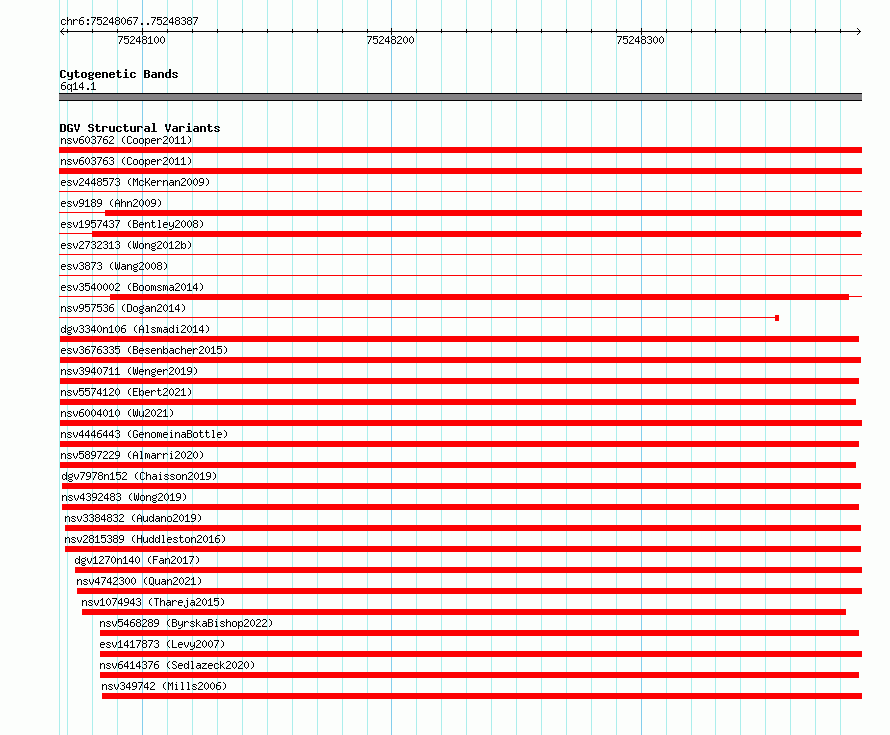This screenshot has width=890, height=735.
Task: Open nsv5468289 (ByrskaBishop2022) entry
Action: [186, 623]
